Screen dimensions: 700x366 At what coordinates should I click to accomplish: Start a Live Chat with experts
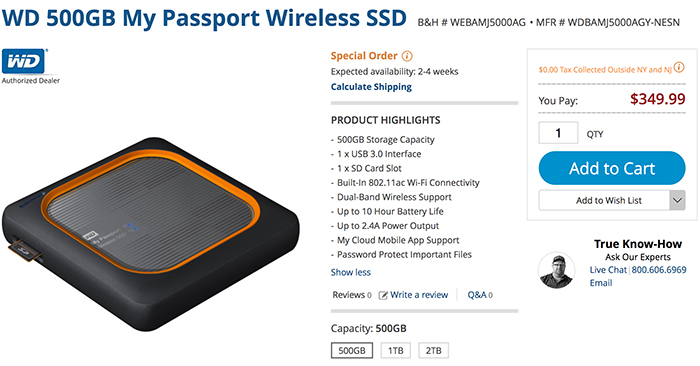pyautogui.click(x=608, y=270)
